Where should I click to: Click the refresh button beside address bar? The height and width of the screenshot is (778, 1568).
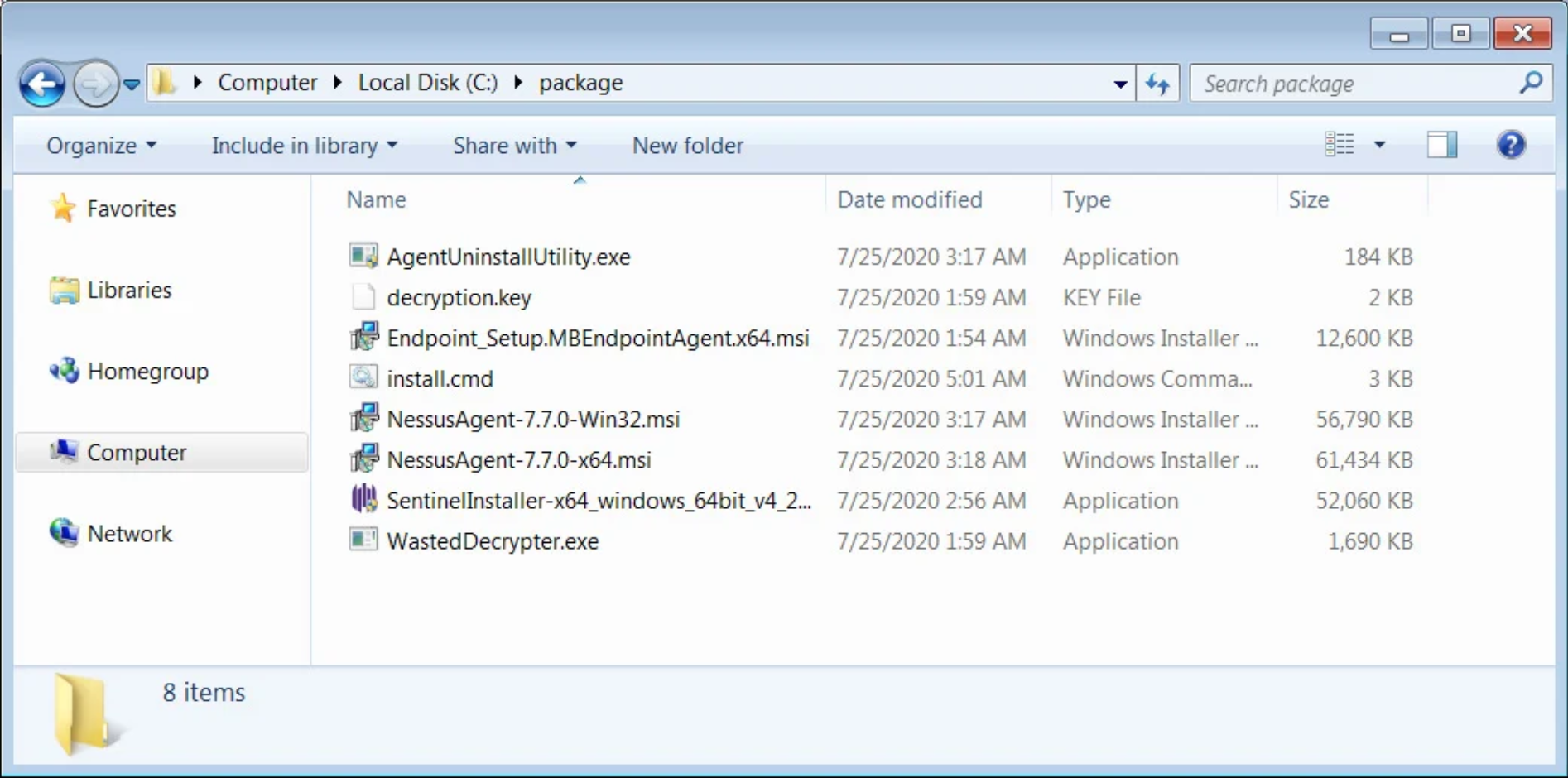1157,84
